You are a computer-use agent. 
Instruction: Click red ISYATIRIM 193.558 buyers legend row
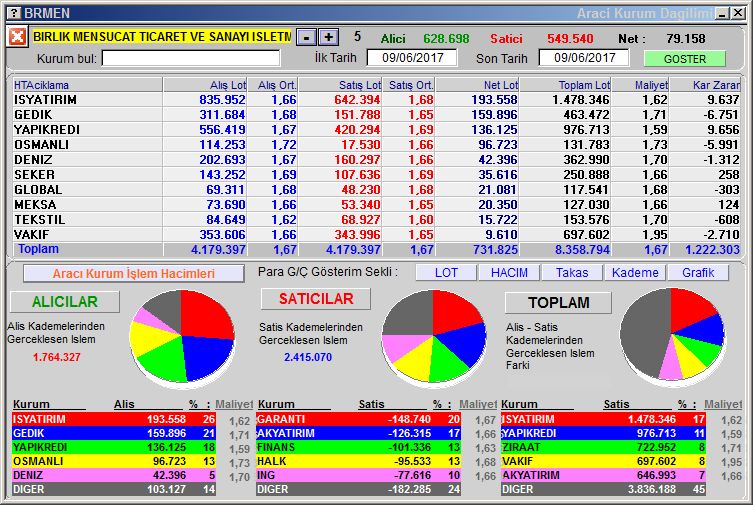click(114, 419)
